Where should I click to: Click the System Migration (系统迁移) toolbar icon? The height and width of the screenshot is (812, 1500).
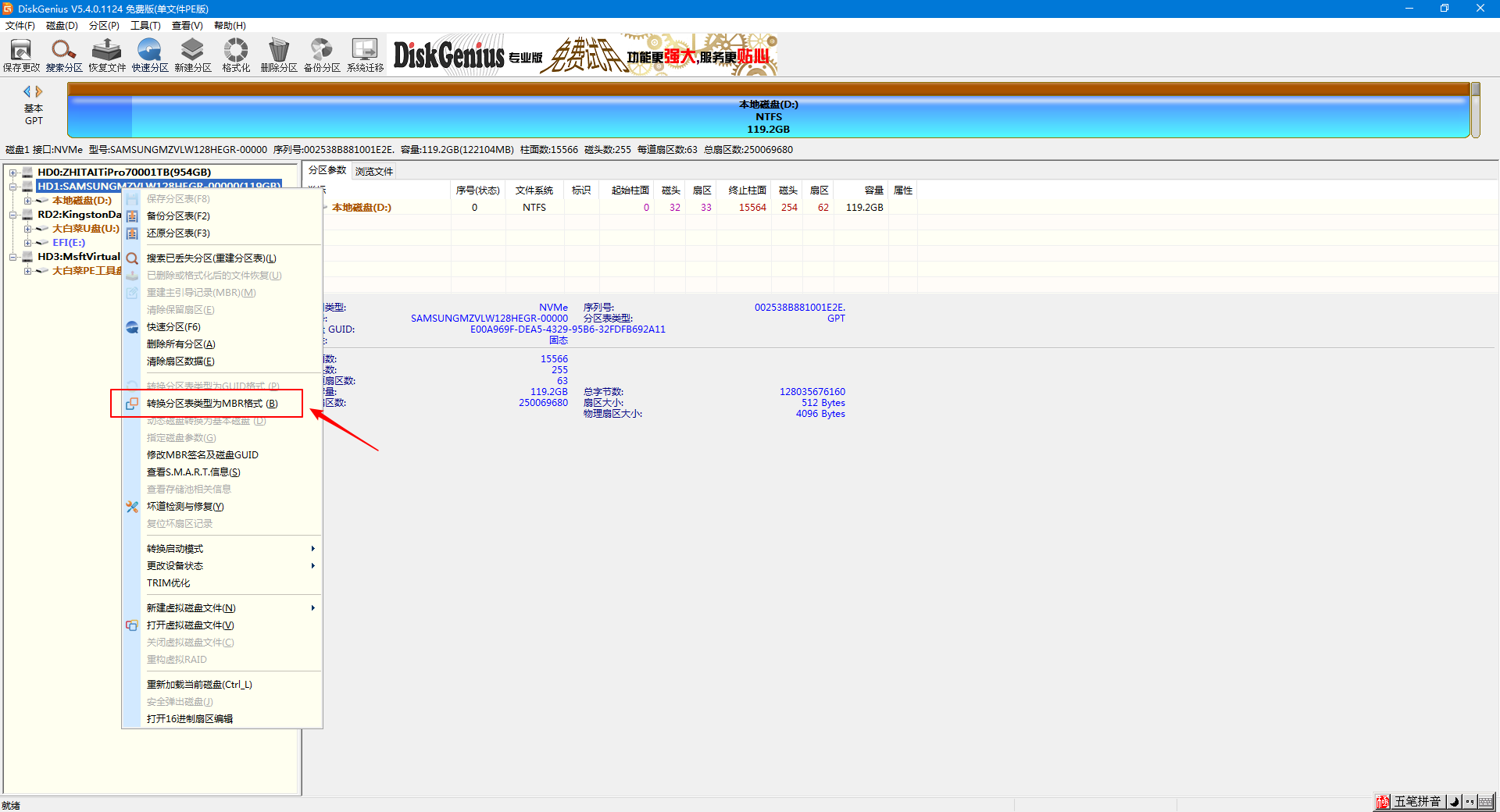pos(365,55)
